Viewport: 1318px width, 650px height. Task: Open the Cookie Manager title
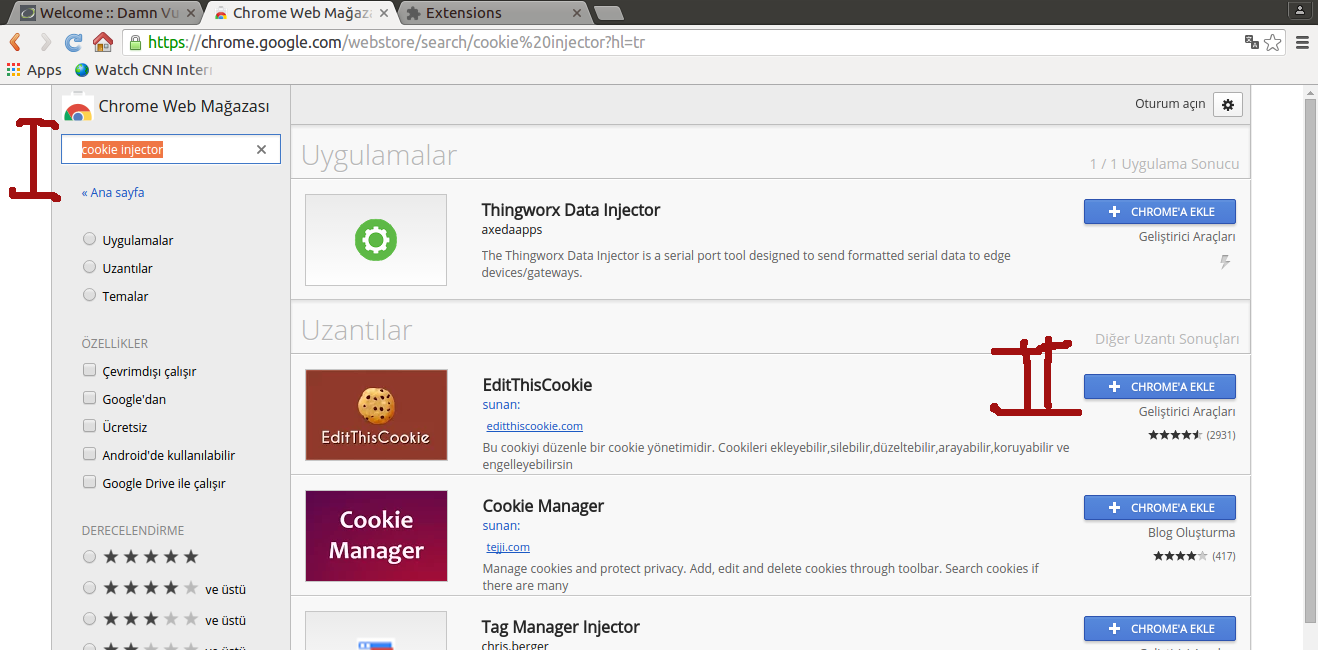coord(543,506)
